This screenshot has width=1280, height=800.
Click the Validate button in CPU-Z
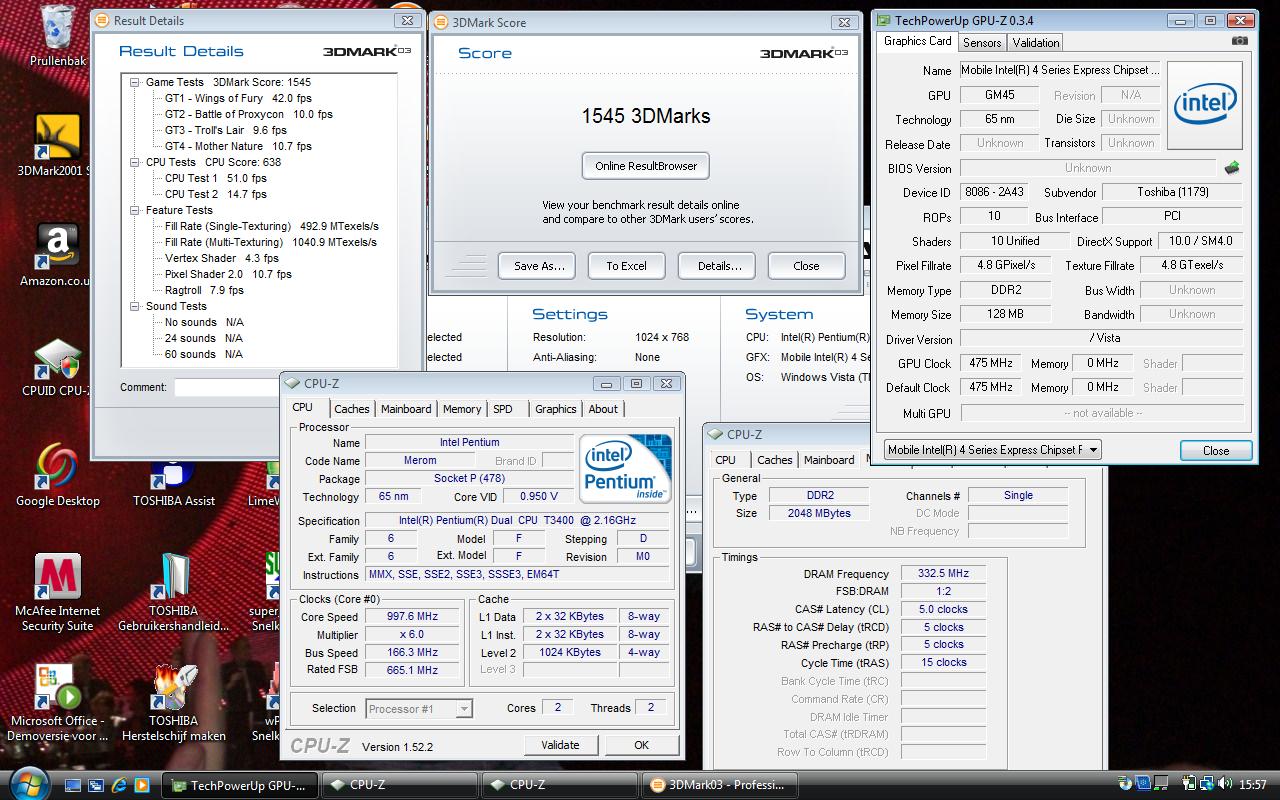point(560,745)
